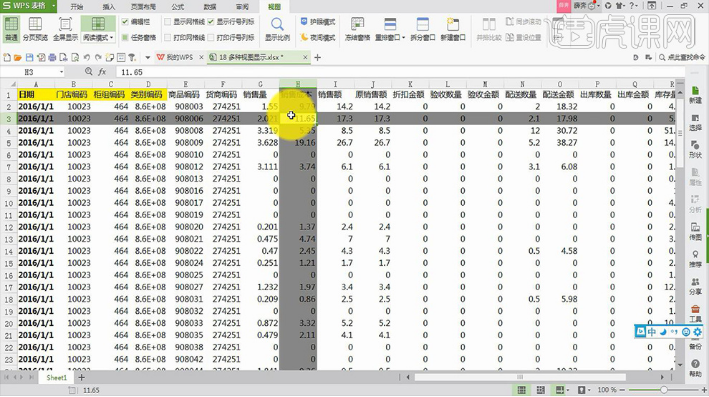Click the Undo arrow icon
709x397 pixels.
point(86,57)
